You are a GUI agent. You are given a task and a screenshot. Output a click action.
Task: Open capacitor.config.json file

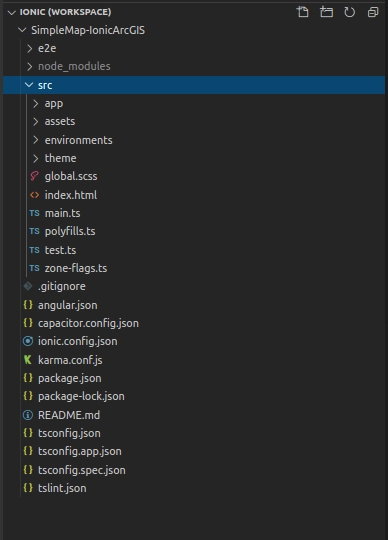88,323
